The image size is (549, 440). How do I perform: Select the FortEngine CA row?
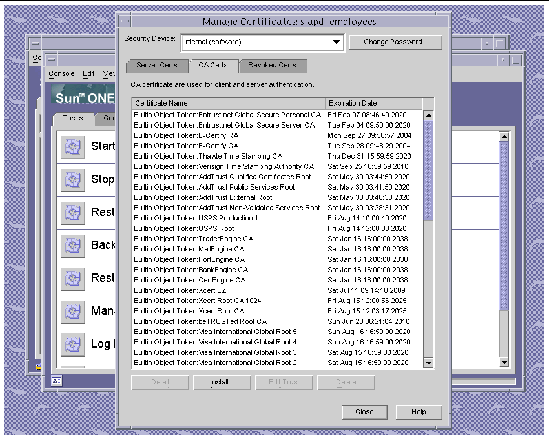coord(277,259)
